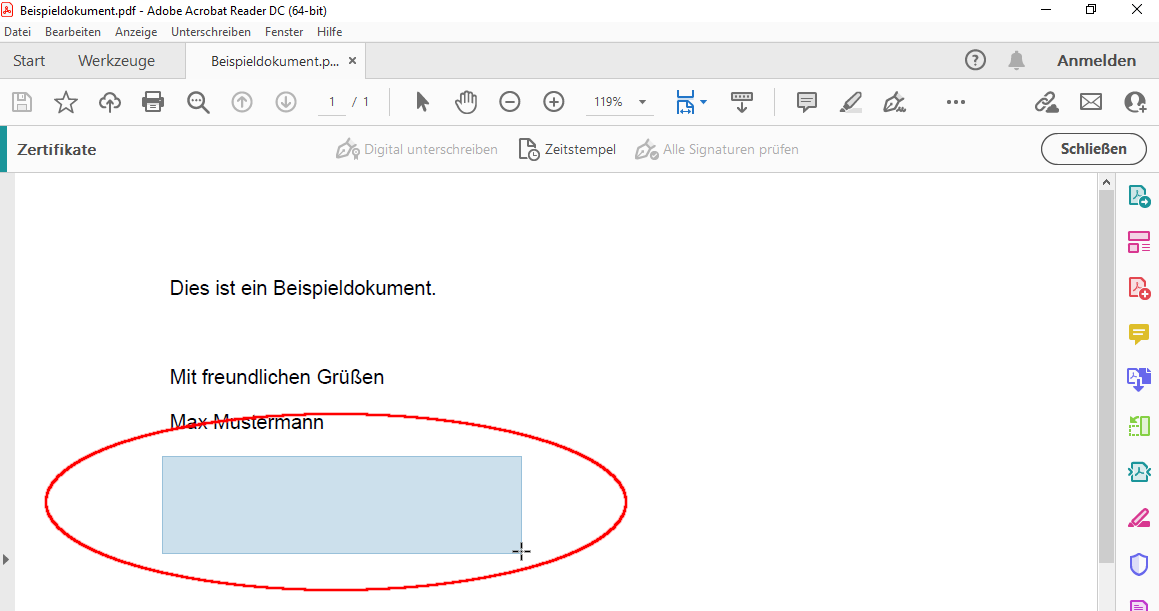This screenshot has height=611, width=1159.
Task: Open the Fenster menu
Action: tap(284, 32)
